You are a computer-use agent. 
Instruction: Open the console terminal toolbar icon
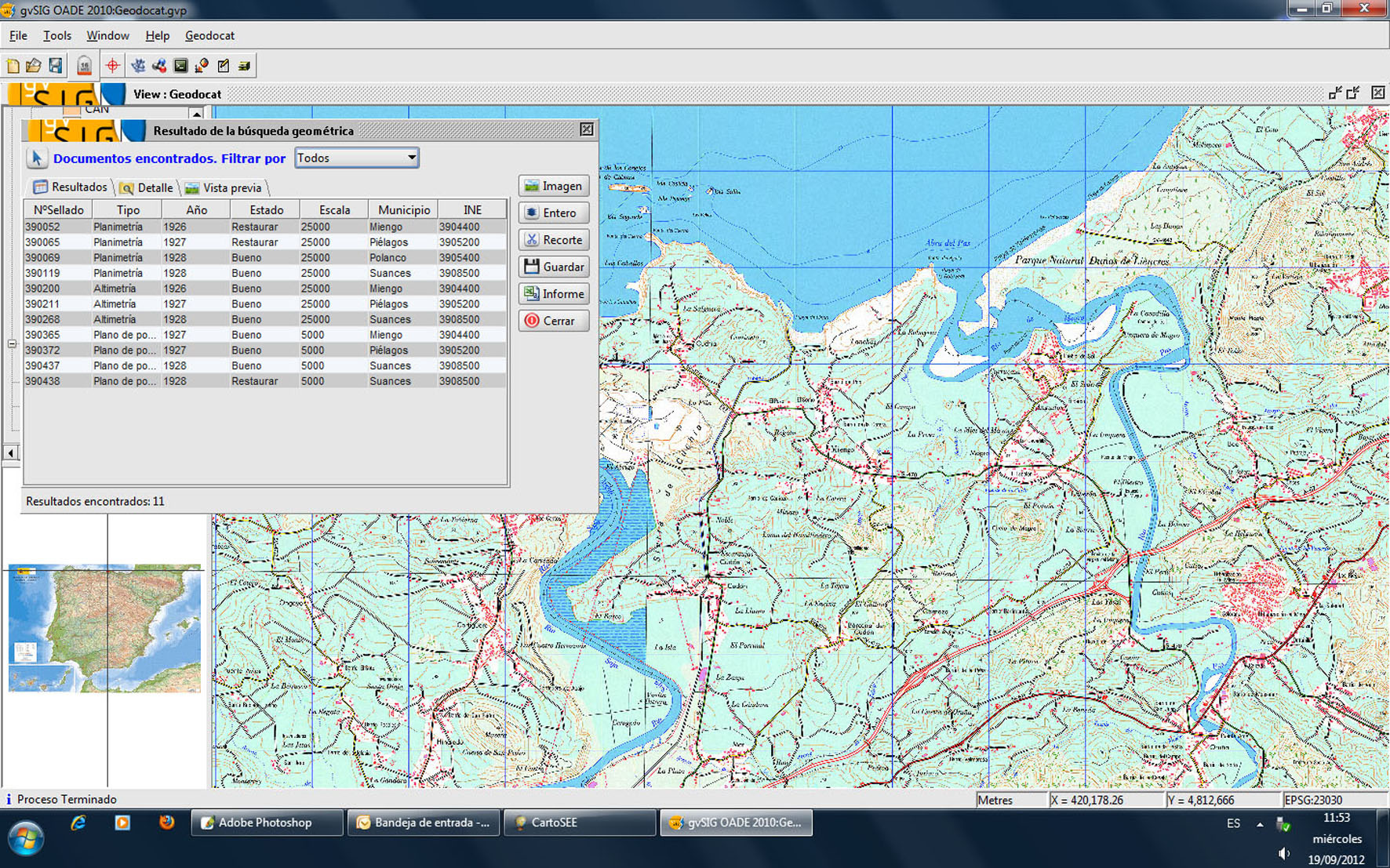click(180, 66)
